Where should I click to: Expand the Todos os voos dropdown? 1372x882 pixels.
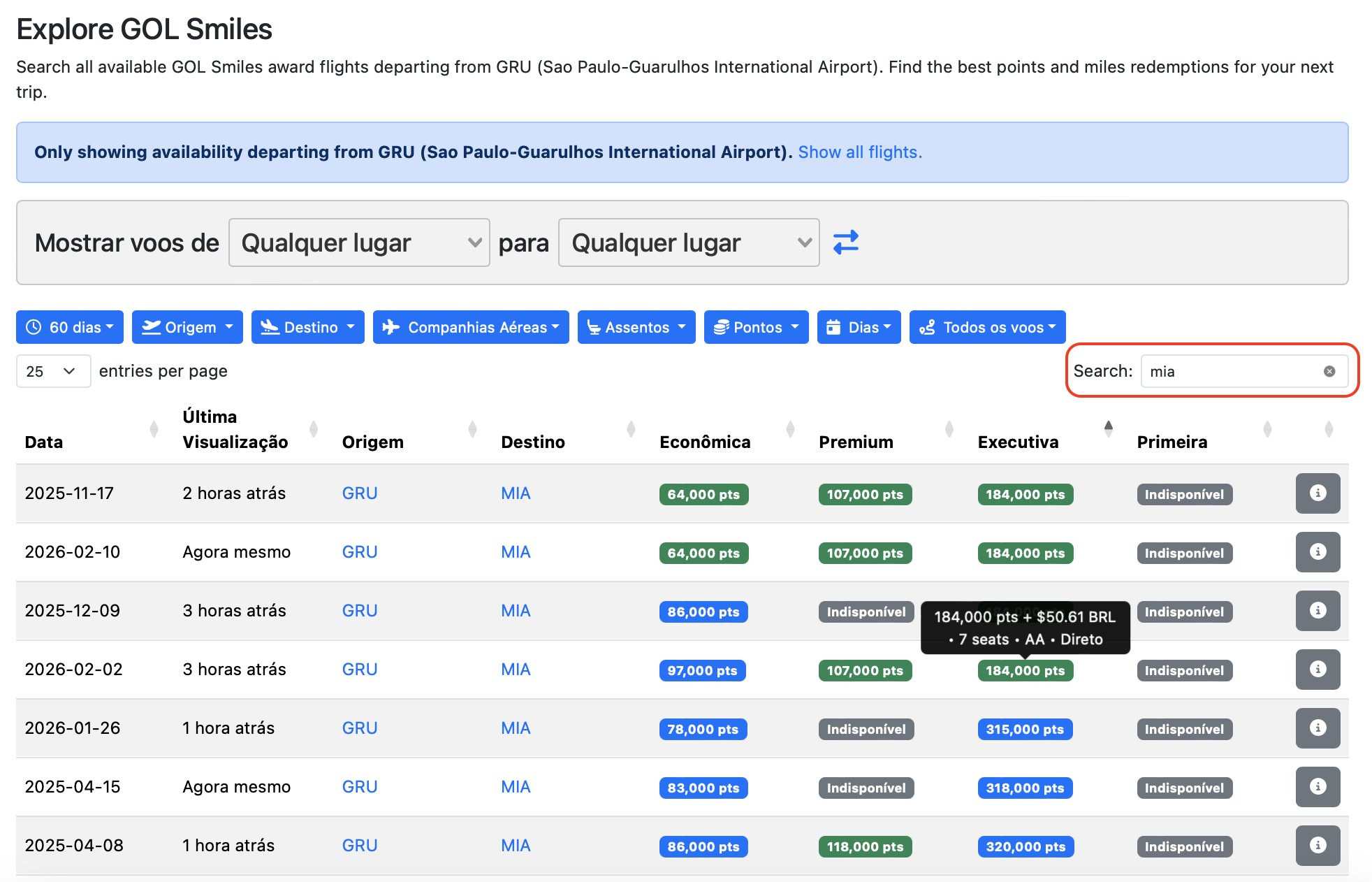click(988, 327)
